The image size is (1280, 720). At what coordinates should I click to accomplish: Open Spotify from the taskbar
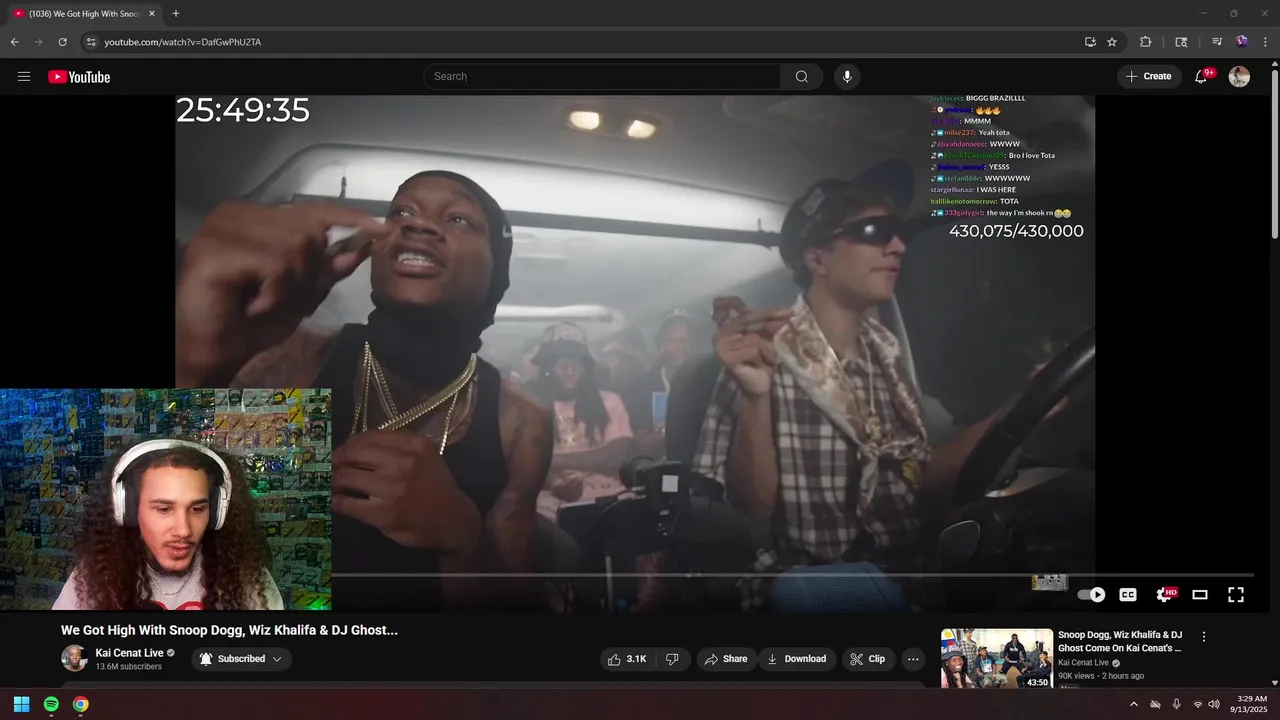[51, 704]
